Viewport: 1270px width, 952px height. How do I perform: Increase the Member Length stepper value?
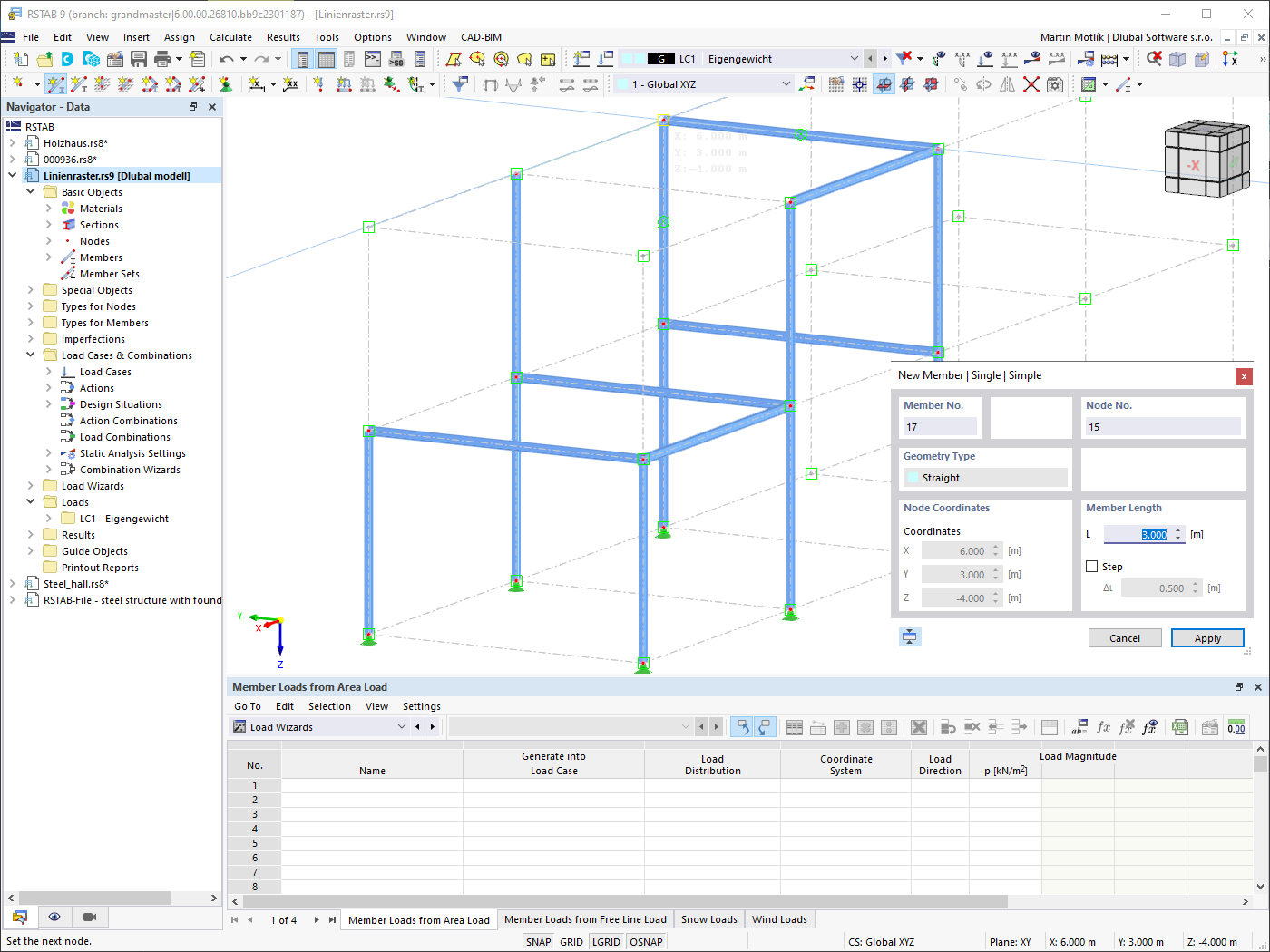[x=1178, y=531]
